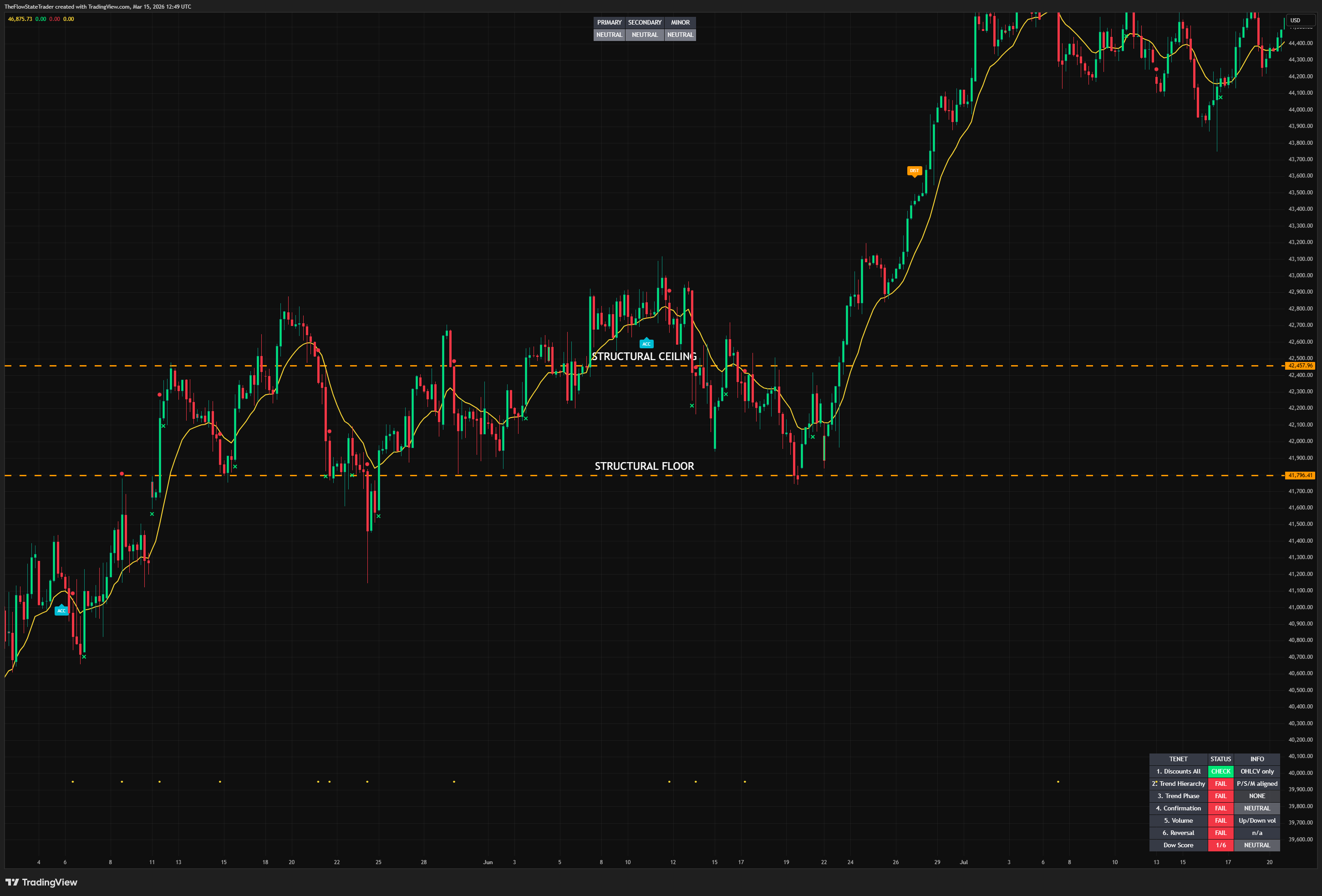Click the FAIL cell for Confirmation
Viewport: 1322px width, 896px height.
pos(1221,809)
